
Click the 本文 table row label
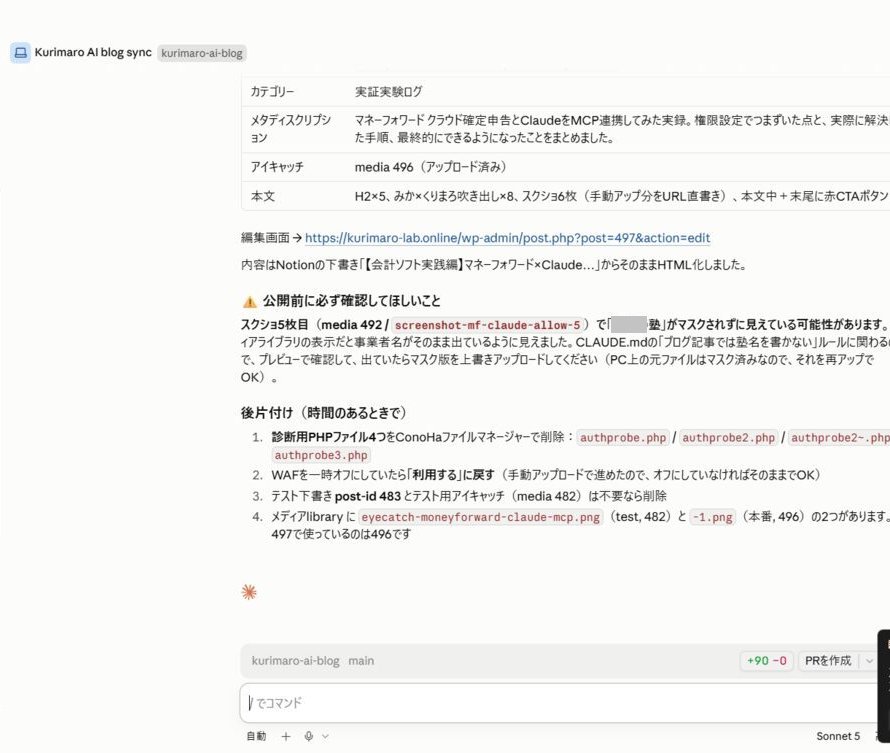coord(263,196)
